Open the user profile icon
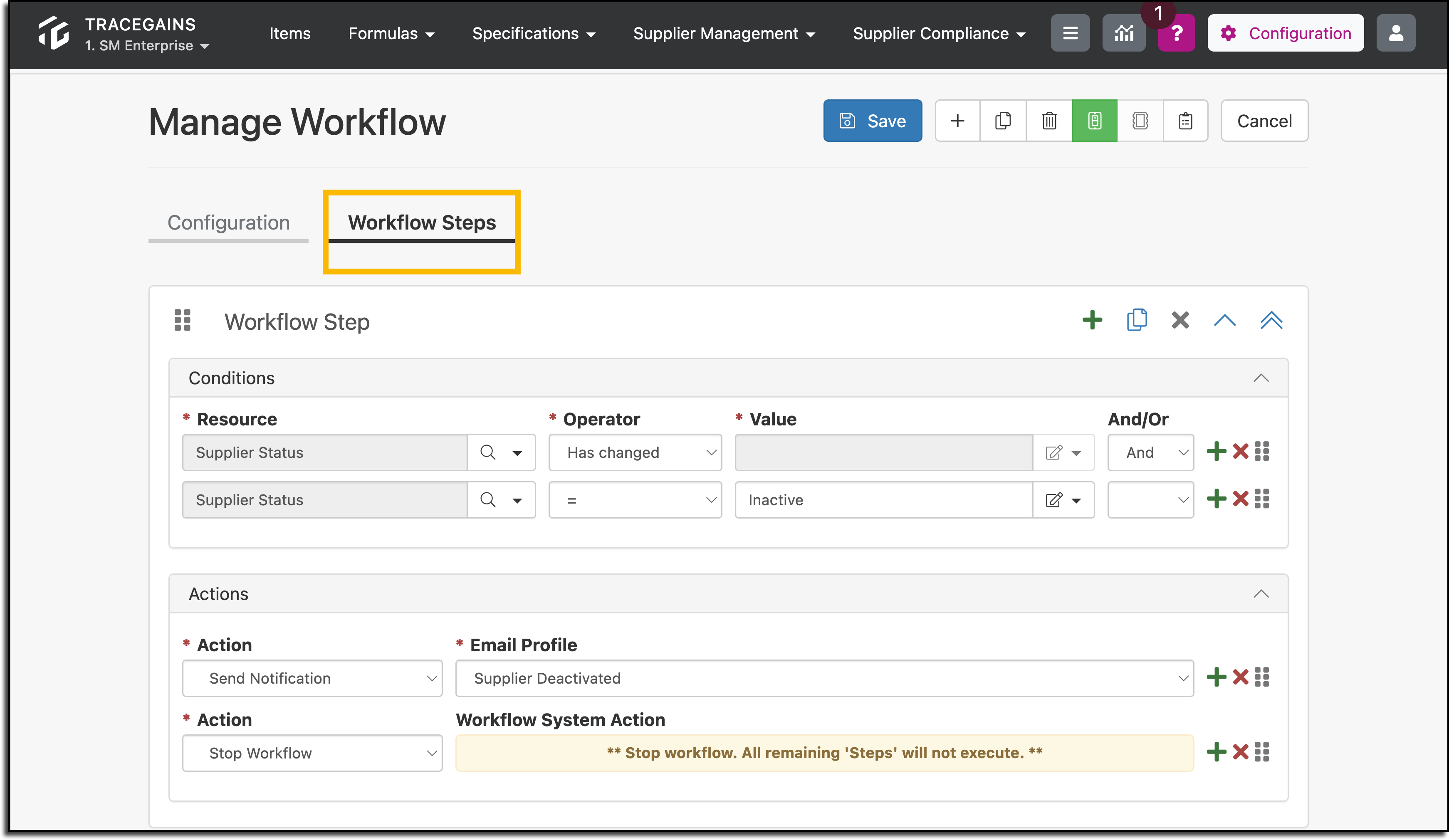 click(x=1395, y=33)
